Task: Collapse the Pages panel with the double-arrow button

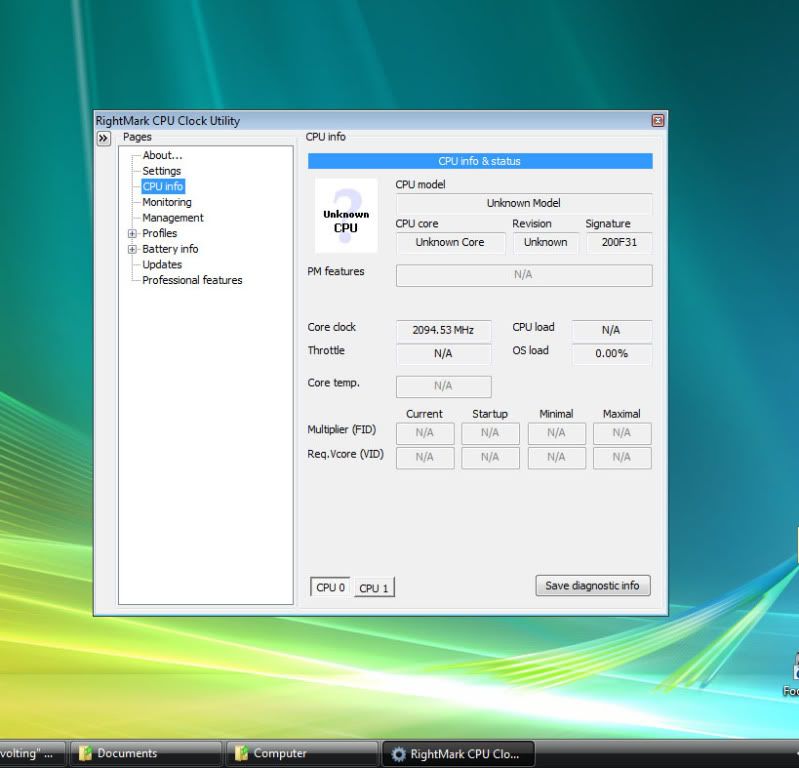Action: point(103,138)
